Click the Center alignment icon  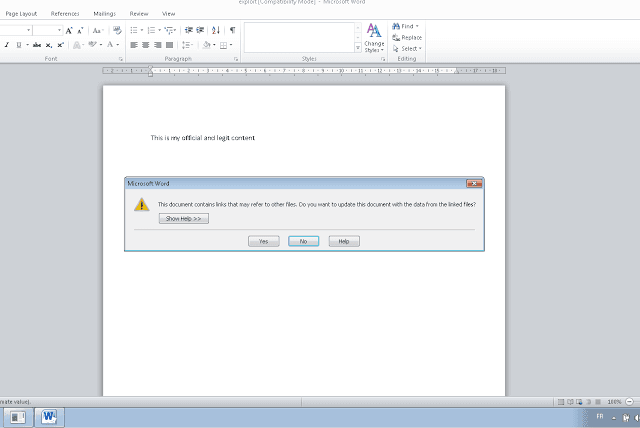point(146,45)
